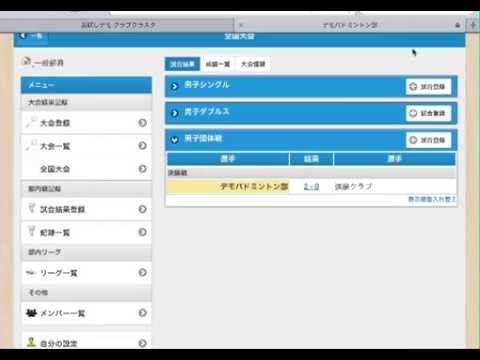Screen dimensions: 480x360
Task: Open 全国大会 via its arrow icon
Action: pyautogui.click(x=142, y=169)
